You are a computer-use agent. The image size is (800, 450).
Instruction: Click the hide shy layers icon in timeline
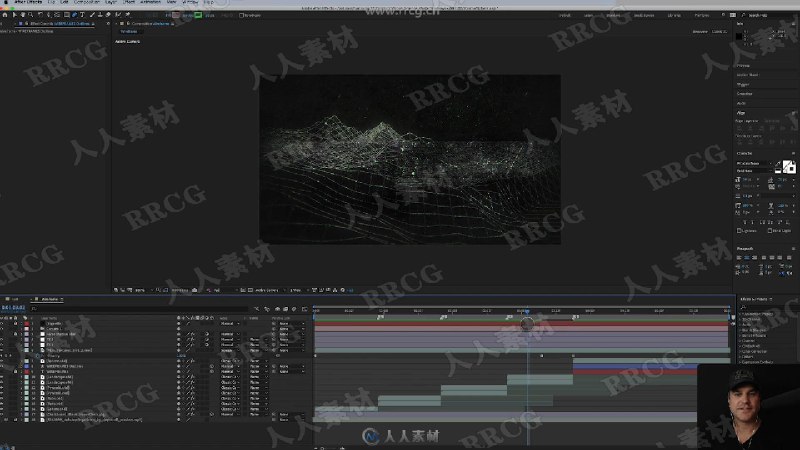click(277, 308)
